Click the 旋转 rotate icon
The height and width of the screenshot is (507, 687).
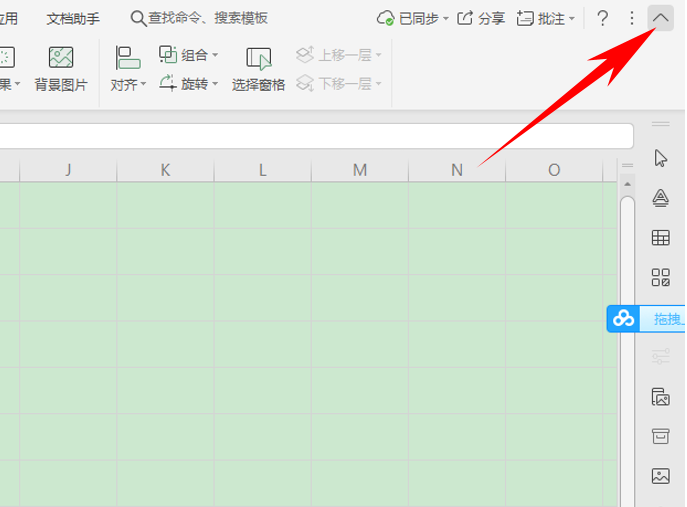click(168, 83)
